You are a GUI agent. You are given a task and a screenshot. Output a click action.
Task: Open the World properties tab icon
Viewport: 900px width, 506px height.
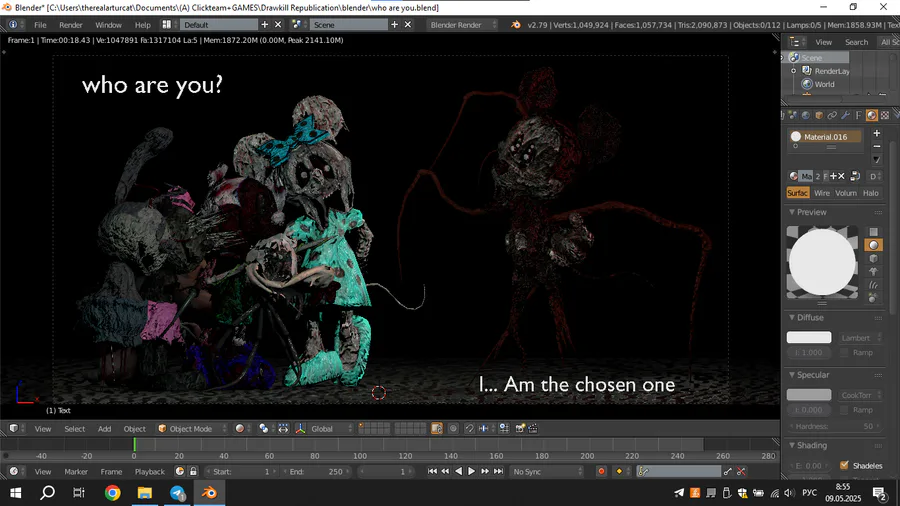806,115
